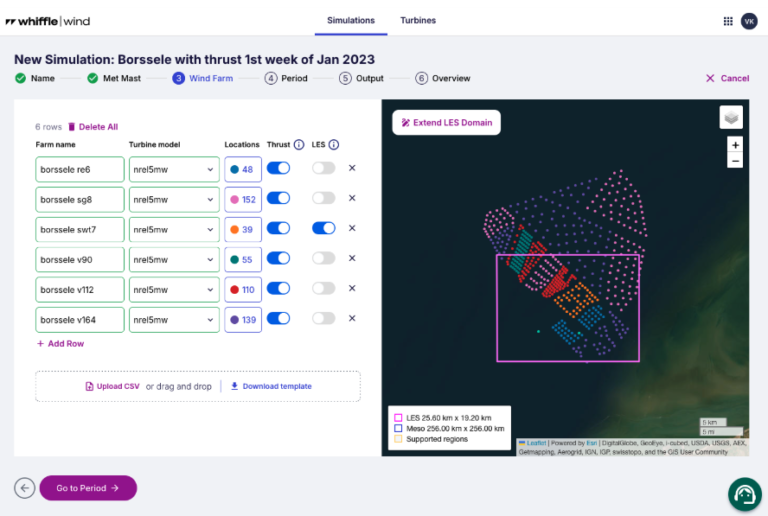Click the Thrust info icon
The image size is (768, 516).
[298, 145]
